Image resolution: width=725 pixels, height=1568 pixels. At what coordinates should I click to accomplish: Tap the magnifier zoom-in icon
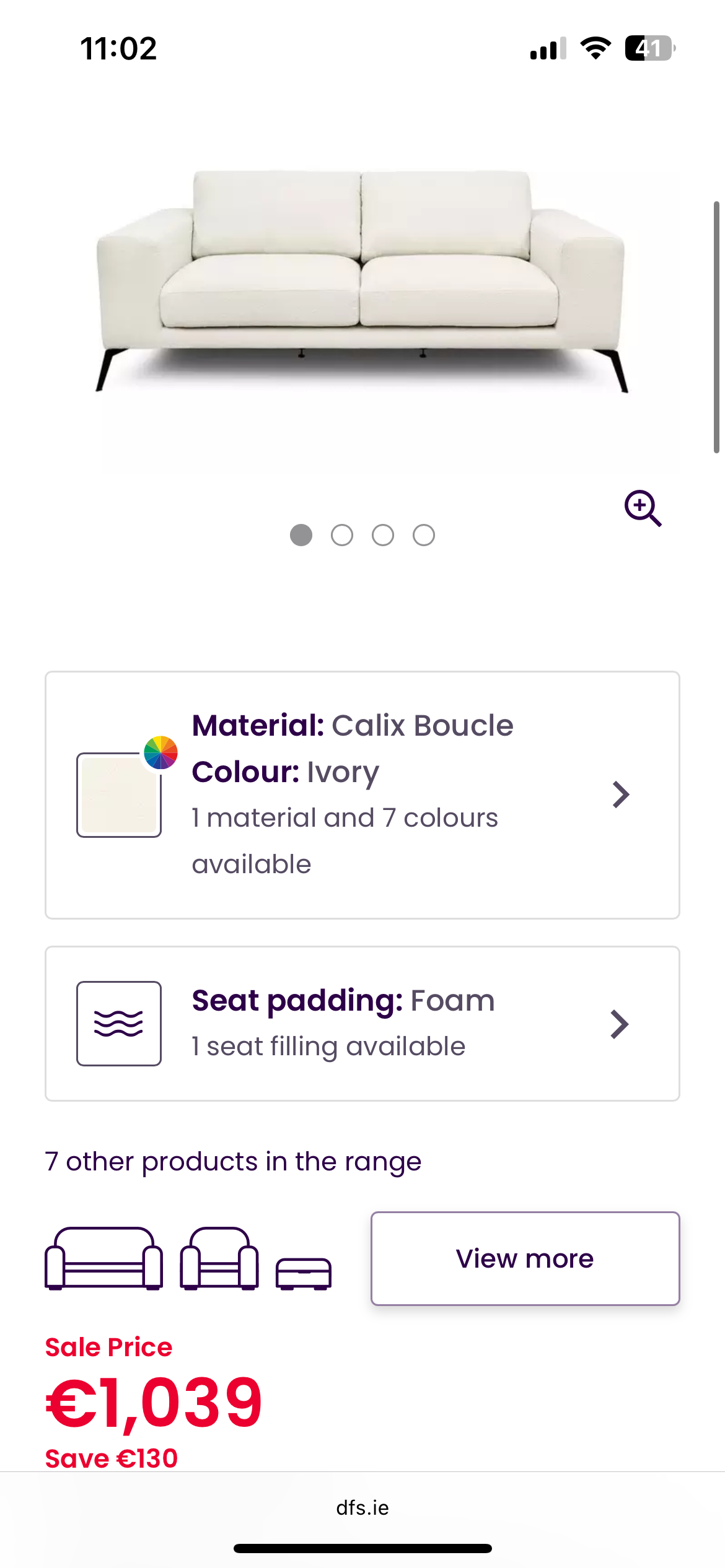click(643, 508)
